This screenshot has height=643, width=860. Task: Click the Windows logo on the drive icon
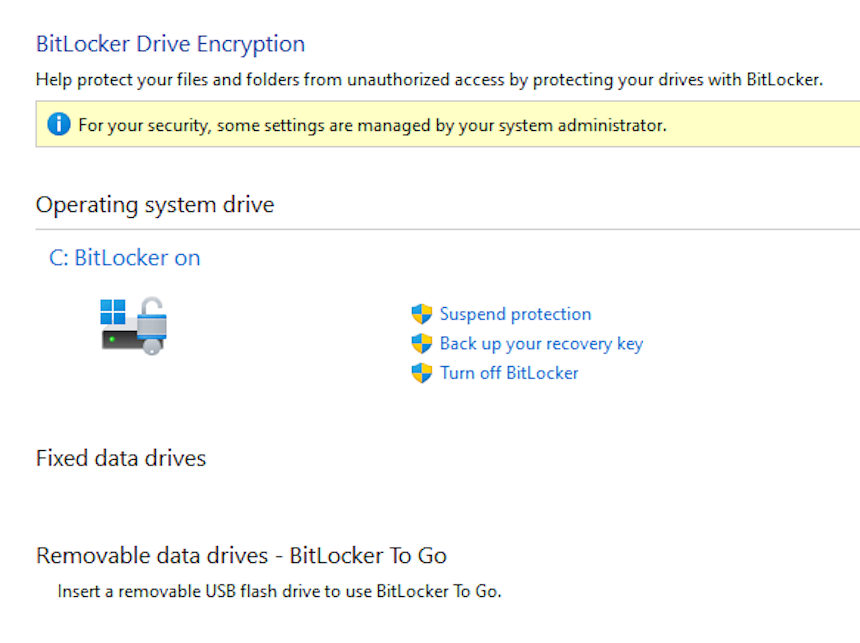pyautogui.click(x=113, y=312)
